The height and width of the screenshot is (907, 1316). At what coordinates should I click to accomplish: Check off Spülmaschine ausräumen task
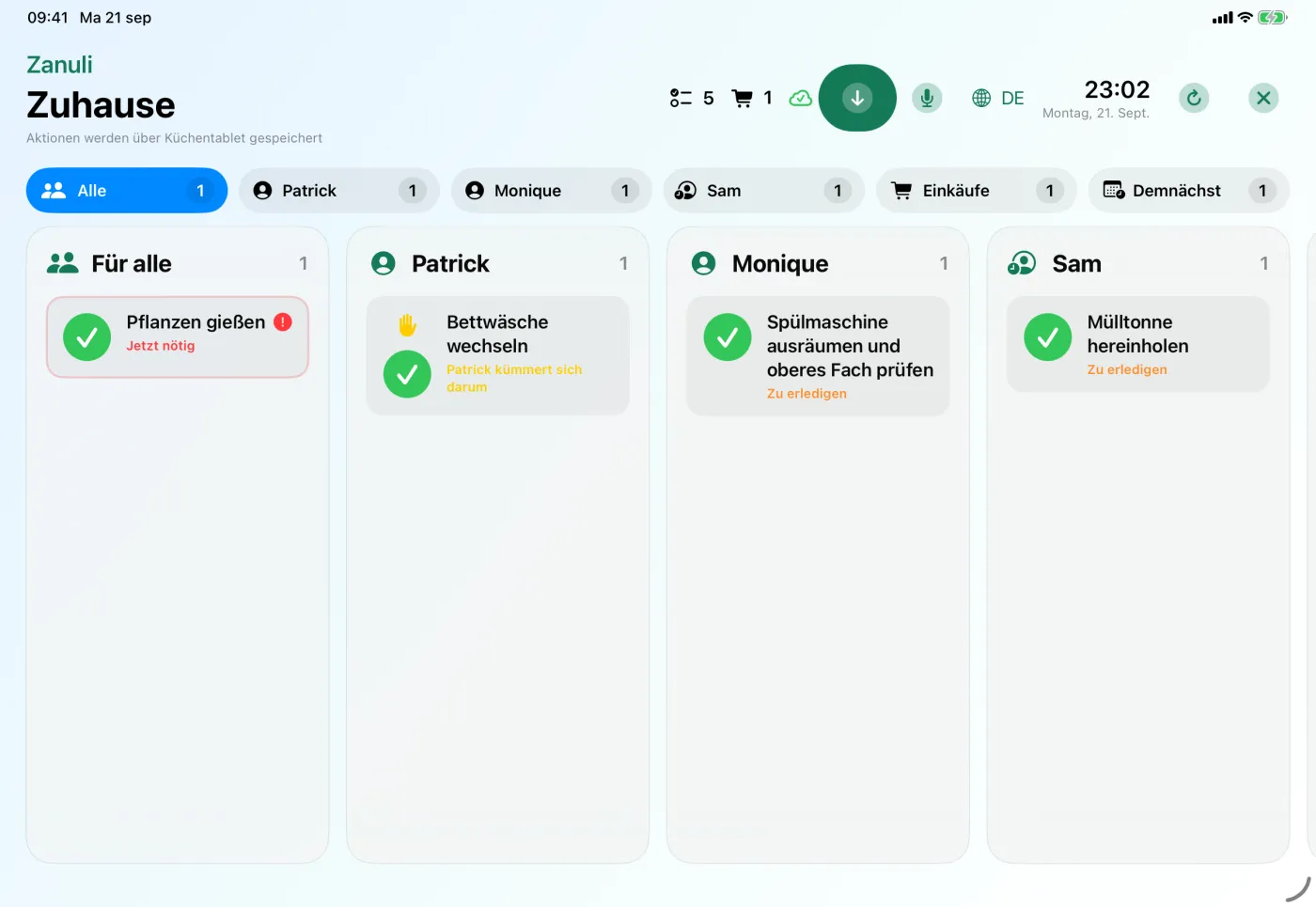coord(728,337)
